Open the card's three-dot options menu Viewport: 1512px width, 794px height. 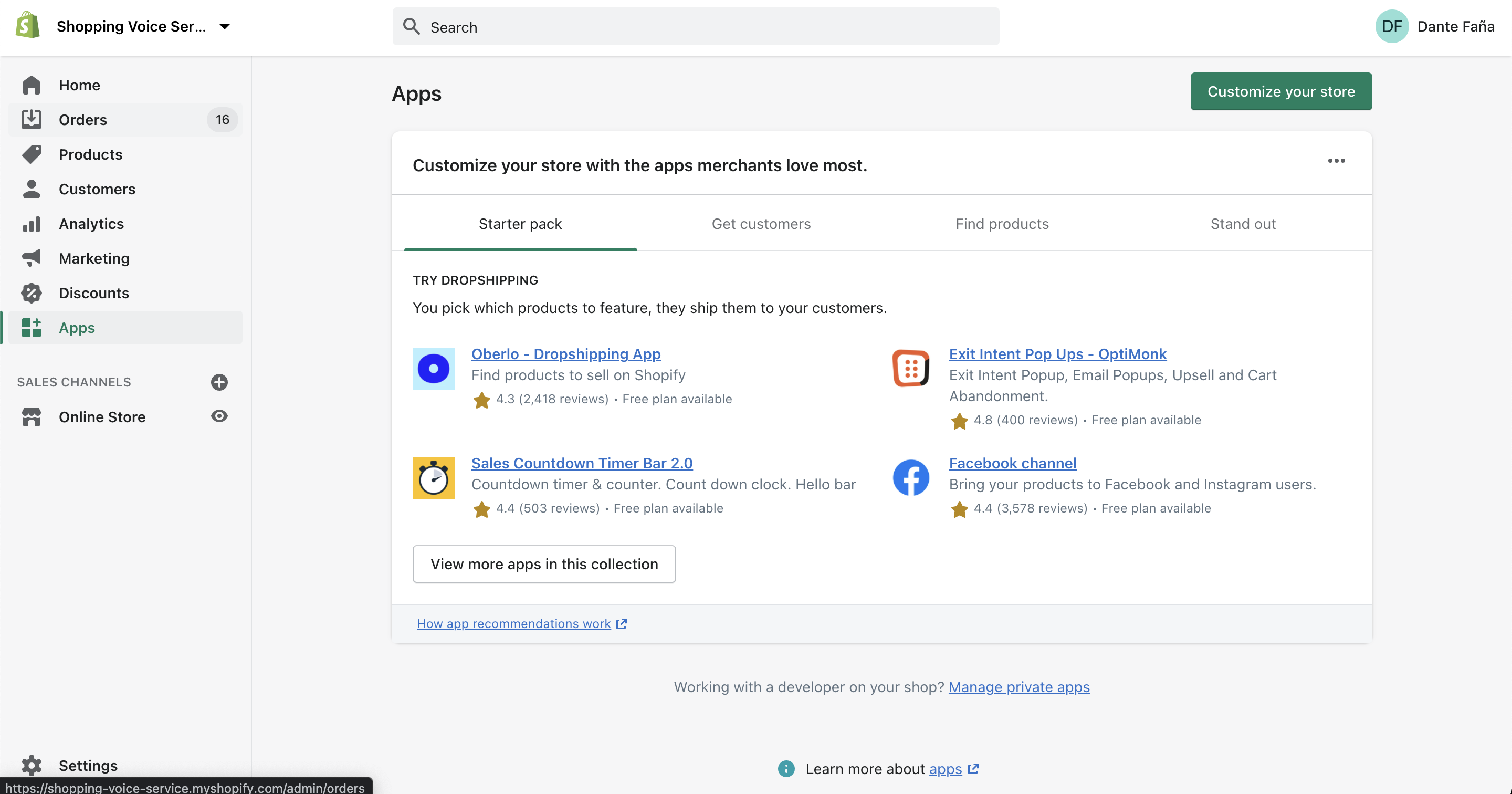point(1336,161)
